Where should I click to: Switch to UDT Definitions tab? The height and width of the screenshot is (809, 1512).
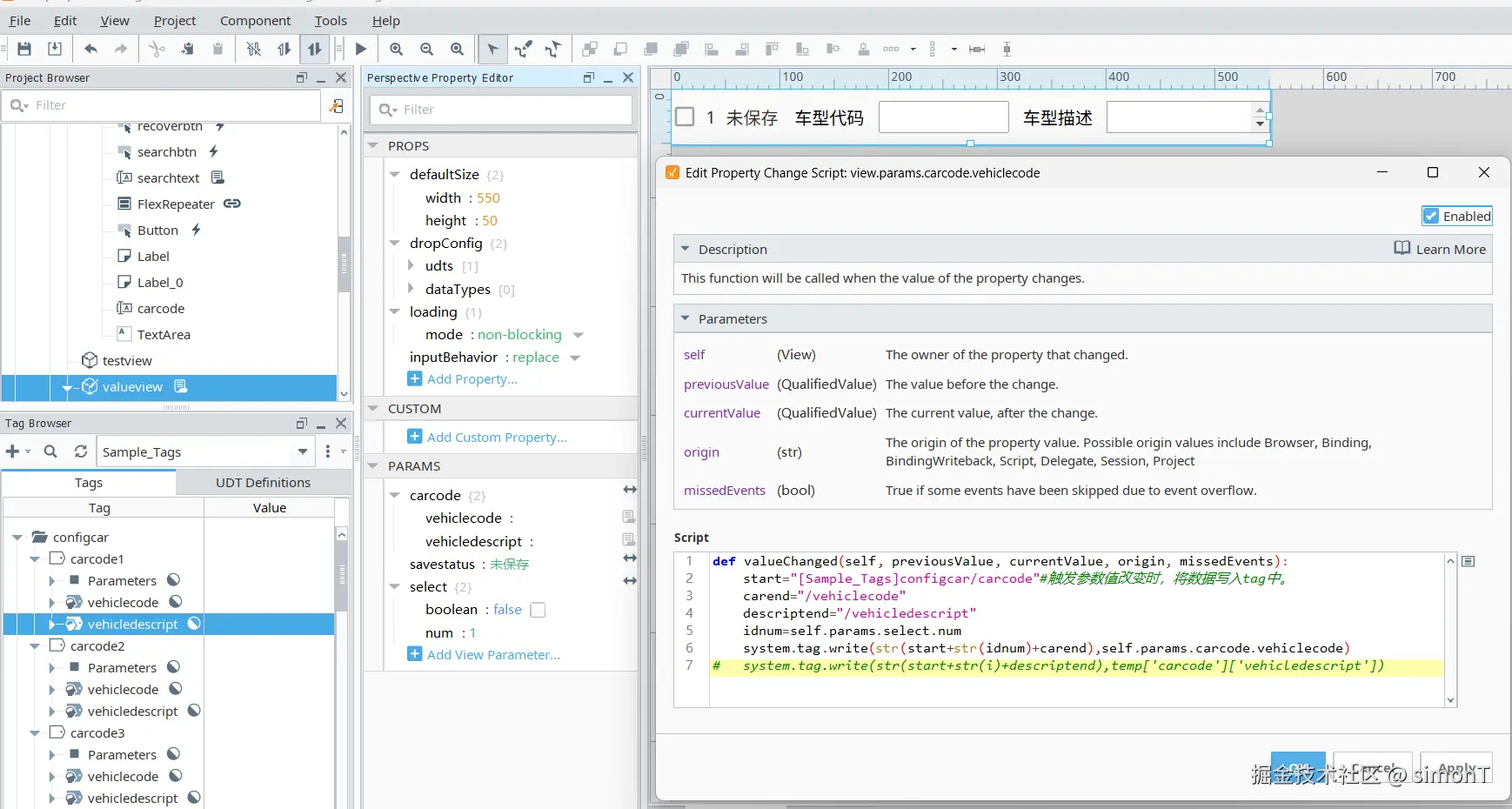click(x=263, y=482)
